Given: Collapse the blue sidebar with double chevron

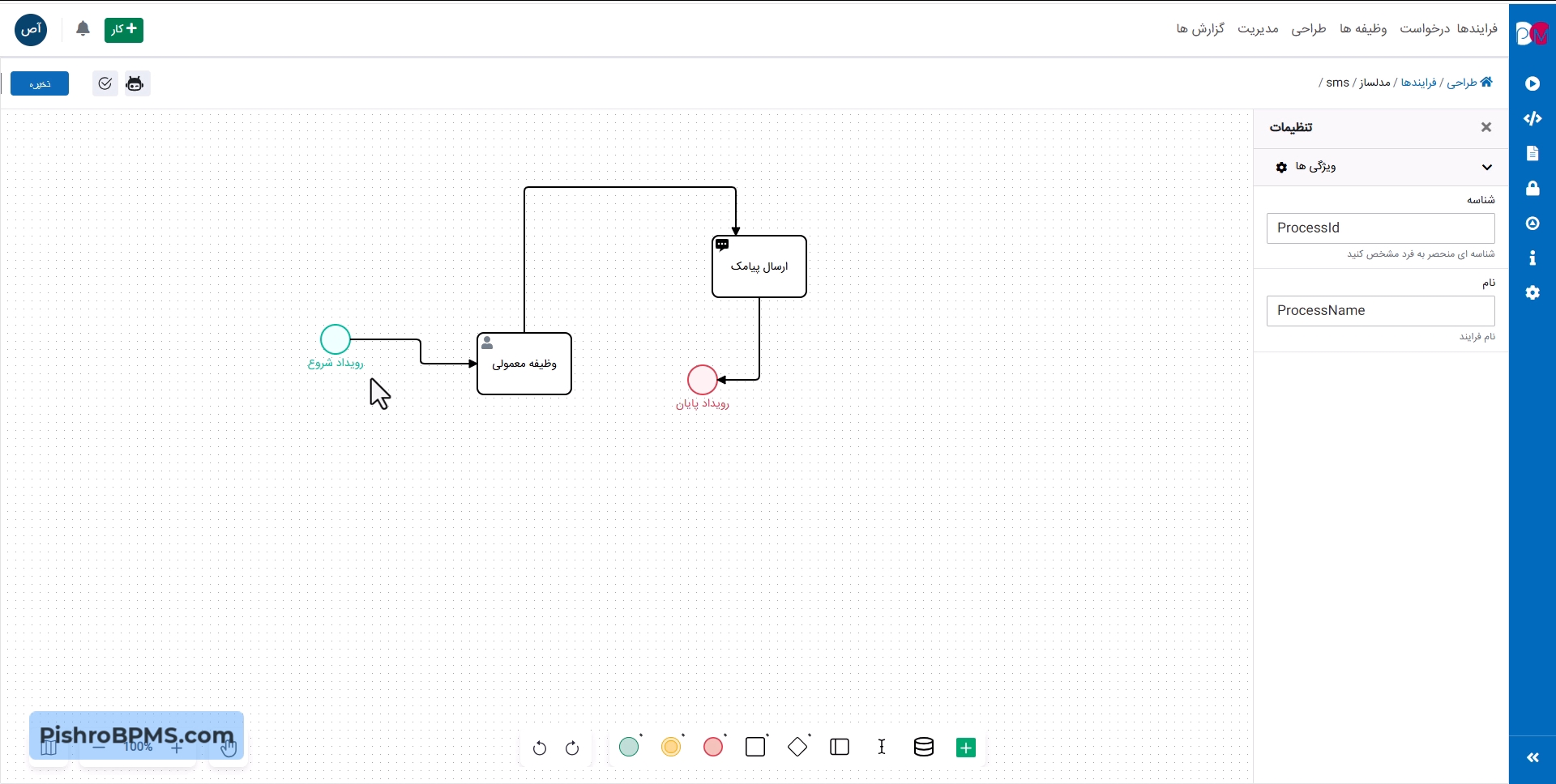Looking at the screenshot, I should 1532,757.
